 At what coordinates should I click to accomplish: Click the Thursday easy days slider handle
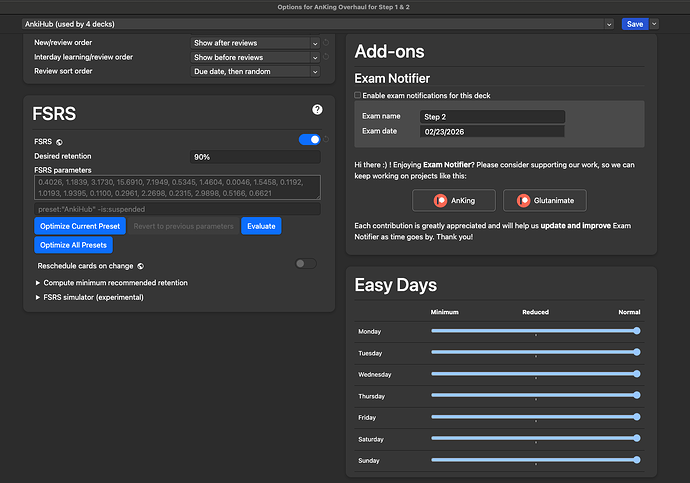pyautogui.click(x=637, y=395)
